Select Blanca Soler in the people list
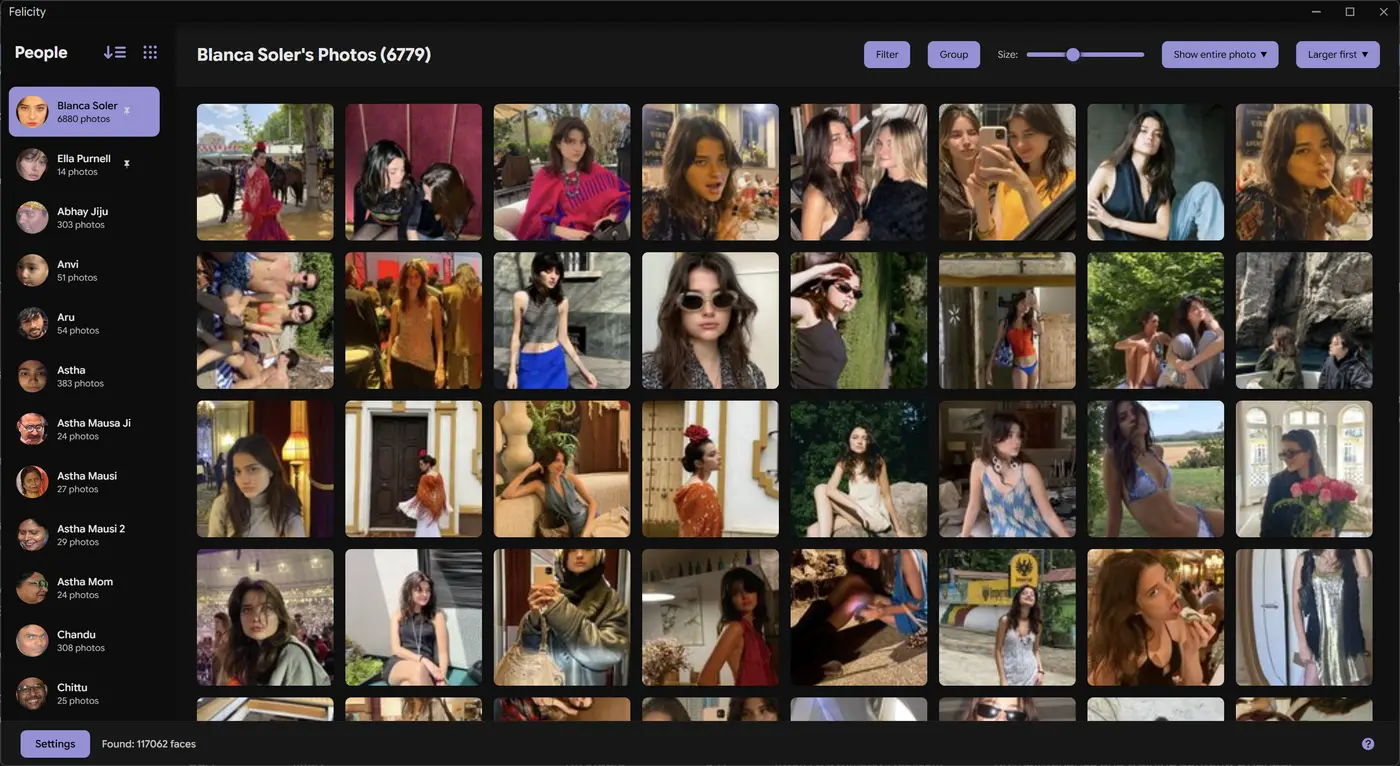Viewport: 1400px width, 766px height. [84, 111]
